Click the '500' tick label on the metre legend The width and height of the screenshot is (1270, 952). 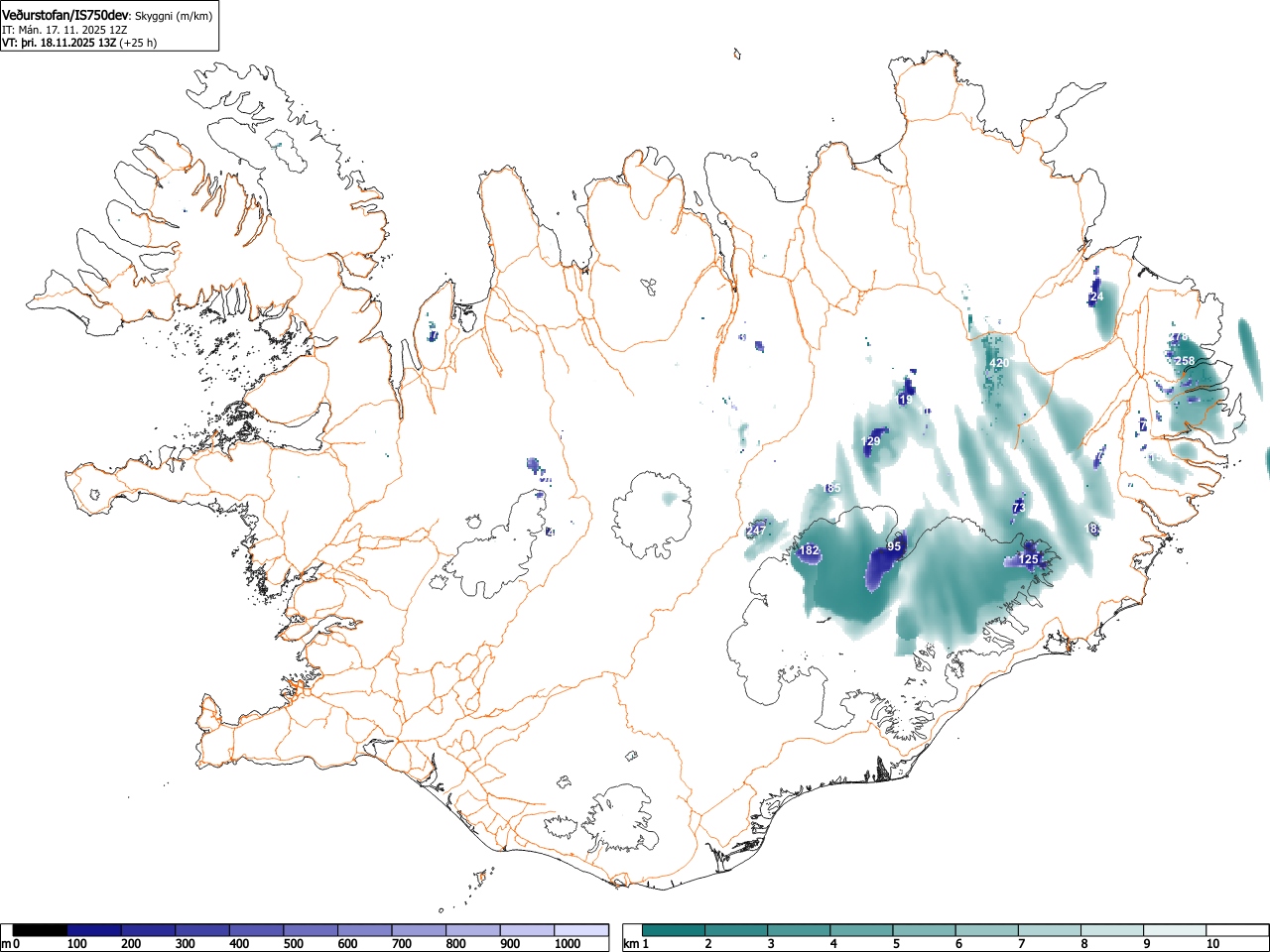pos(294,944)
